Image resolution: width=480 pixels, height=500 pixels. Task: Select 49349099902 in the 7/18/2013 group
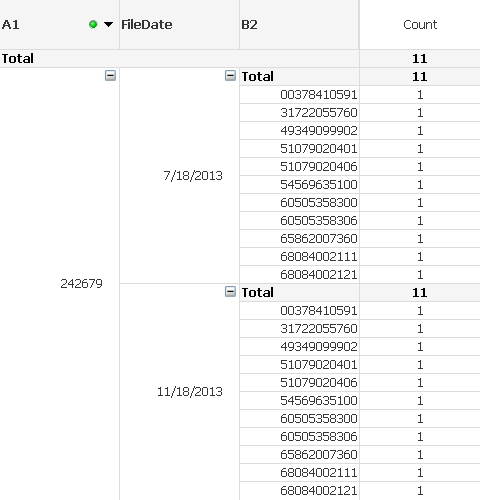click(319, 131)
